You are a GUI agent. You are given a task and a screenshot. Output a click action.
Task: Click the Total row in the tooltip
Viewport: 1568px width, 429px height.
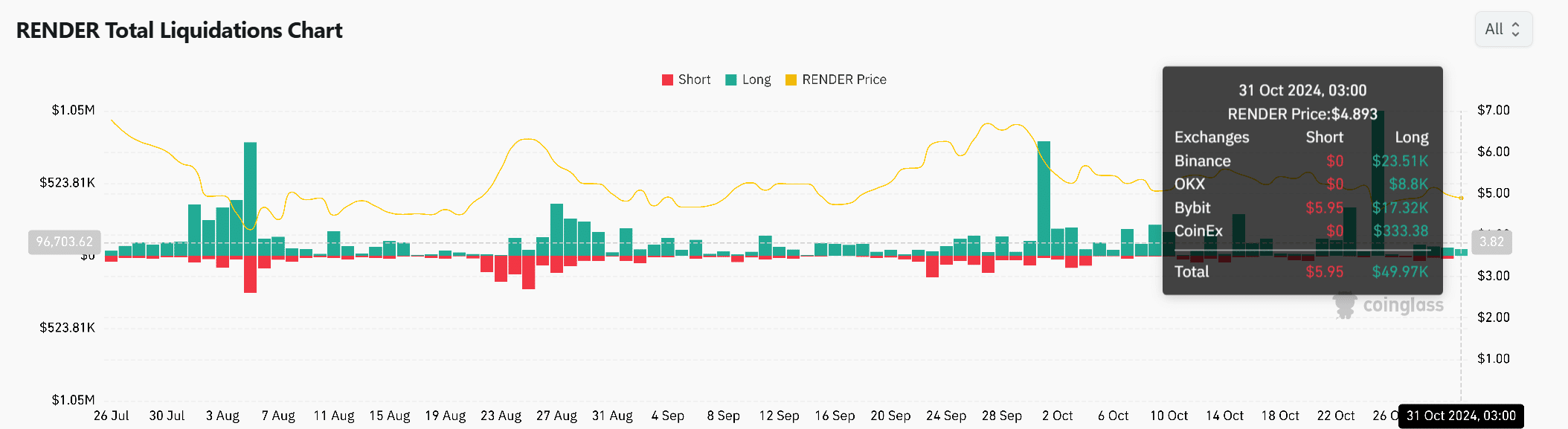(1302, 271)
